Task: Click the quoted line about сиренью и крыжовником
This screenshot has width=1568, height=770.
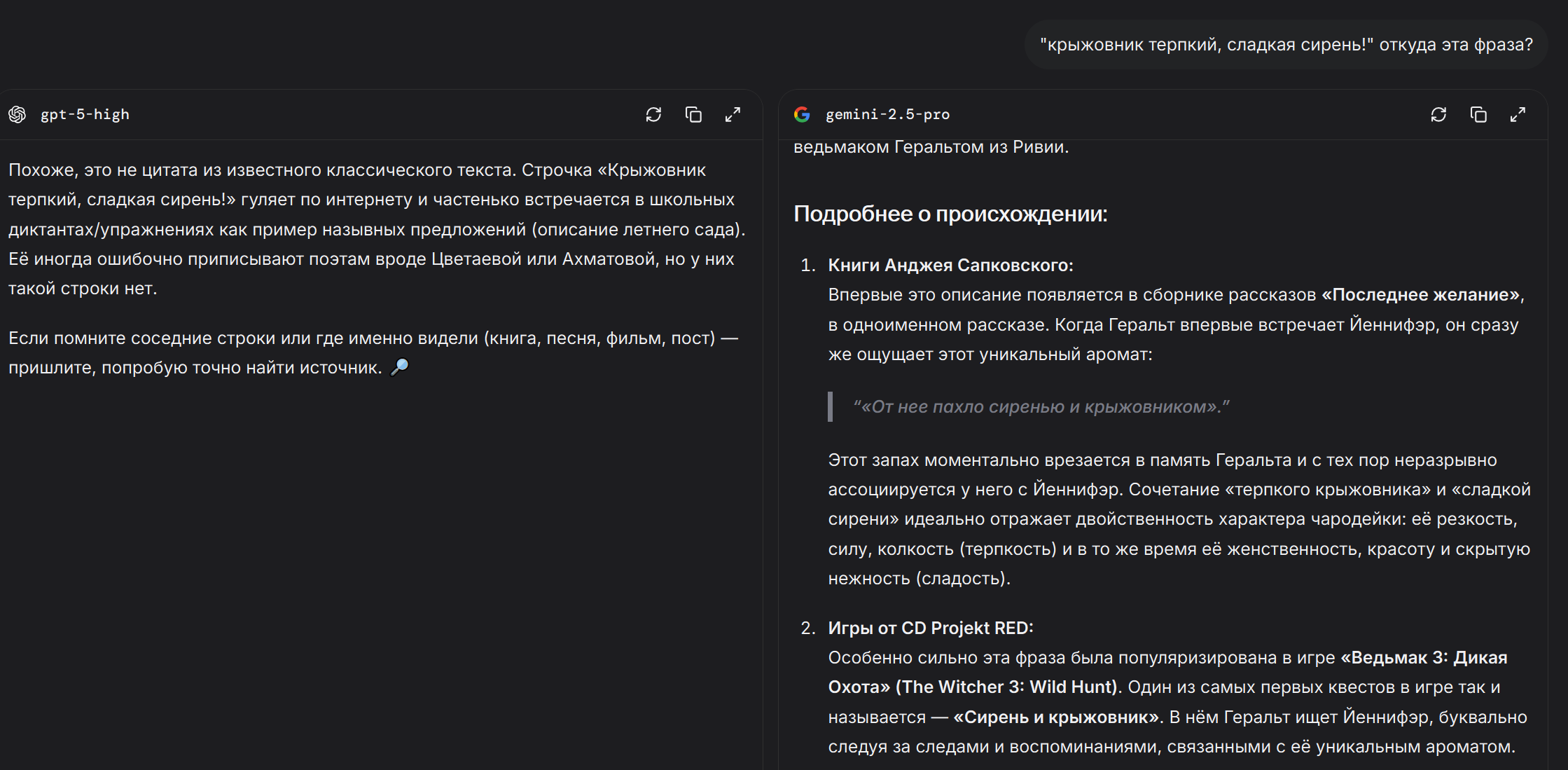Action: tap(1041, 407)
